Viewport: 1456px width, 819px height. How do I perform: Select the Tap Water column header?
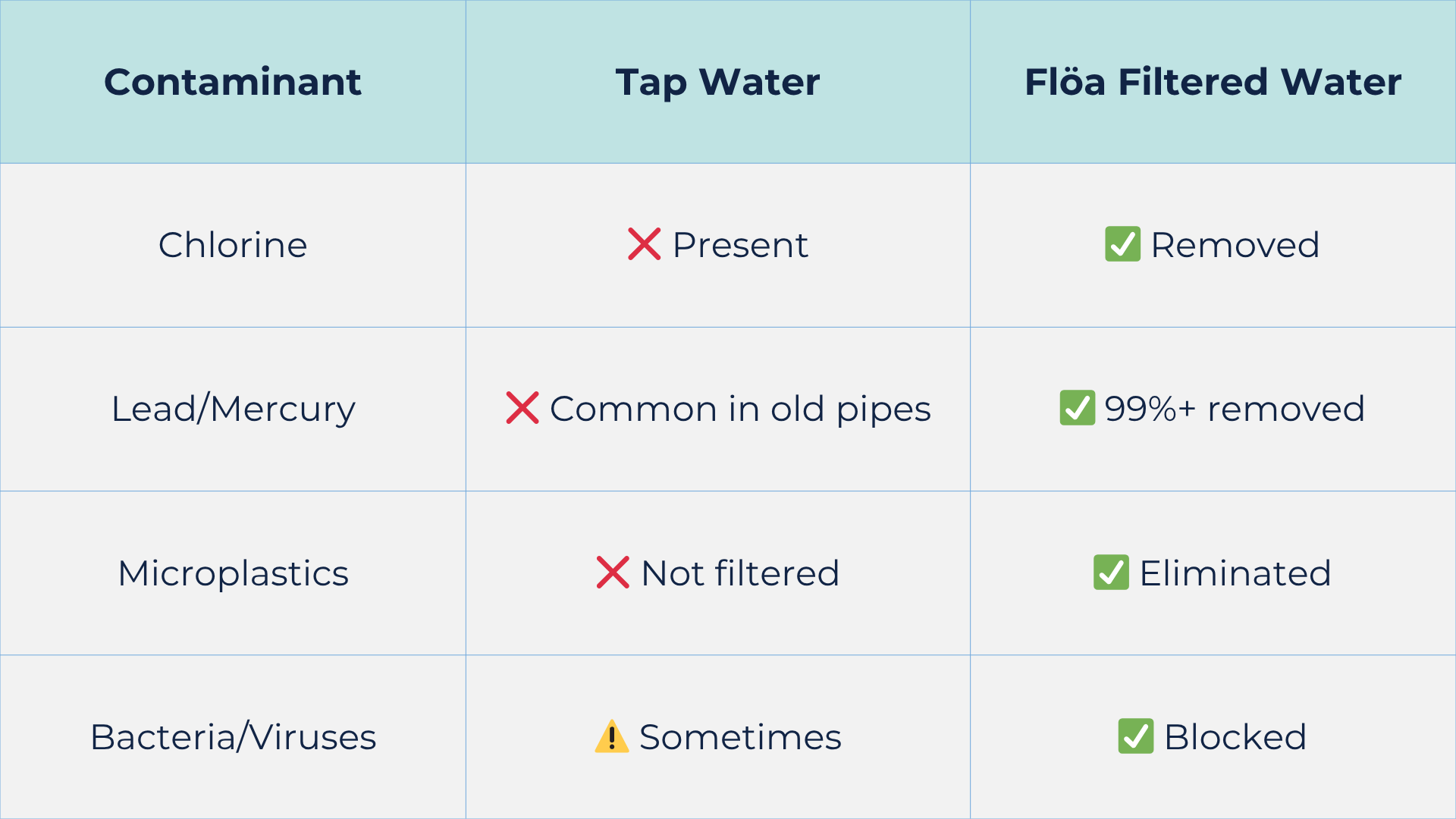pyautogui.click(x=718, y=82)
